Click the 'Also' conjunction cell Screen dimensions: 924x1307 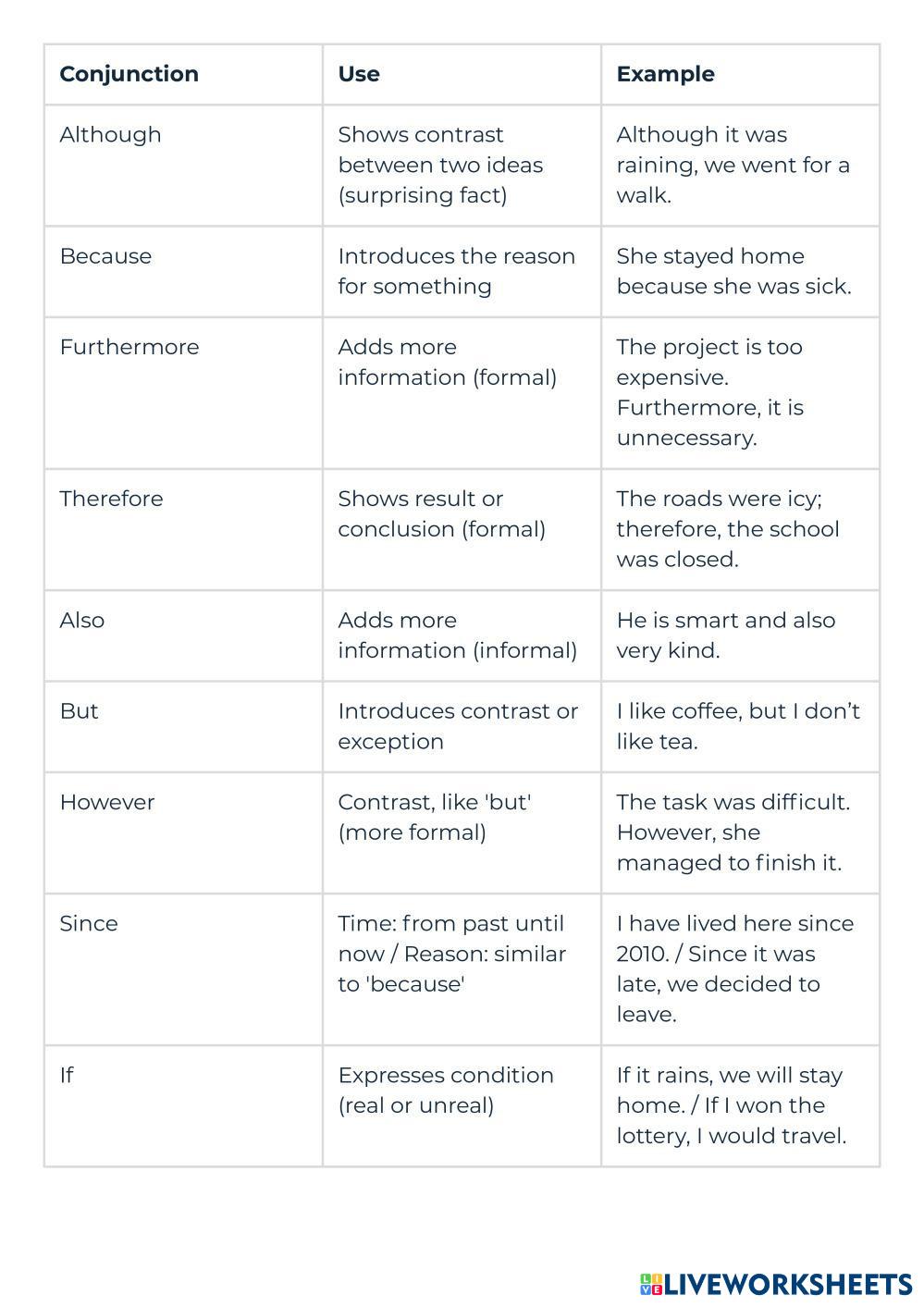click(x=82, y=620)
